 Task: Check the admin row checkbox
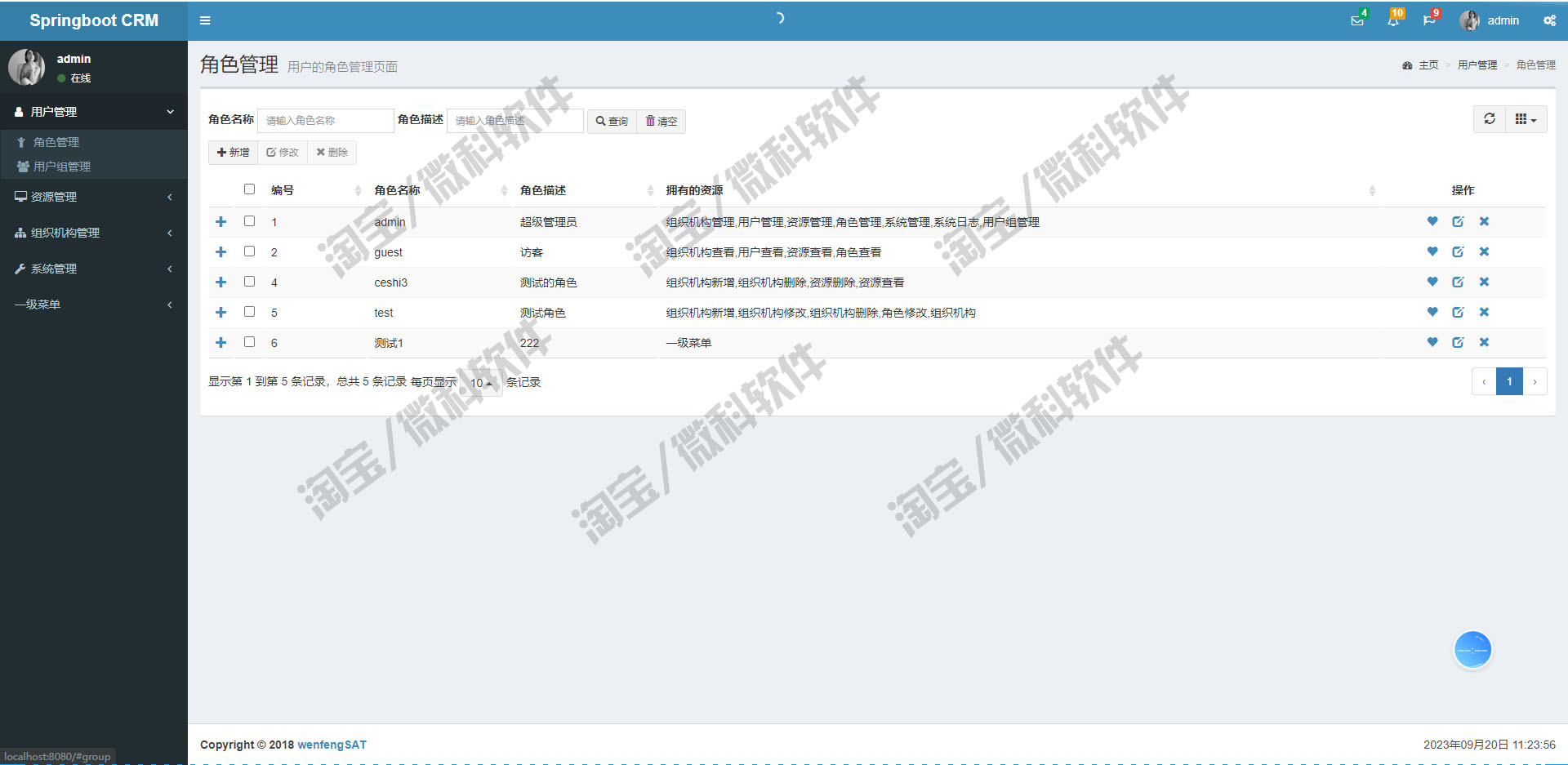point(249,221)
